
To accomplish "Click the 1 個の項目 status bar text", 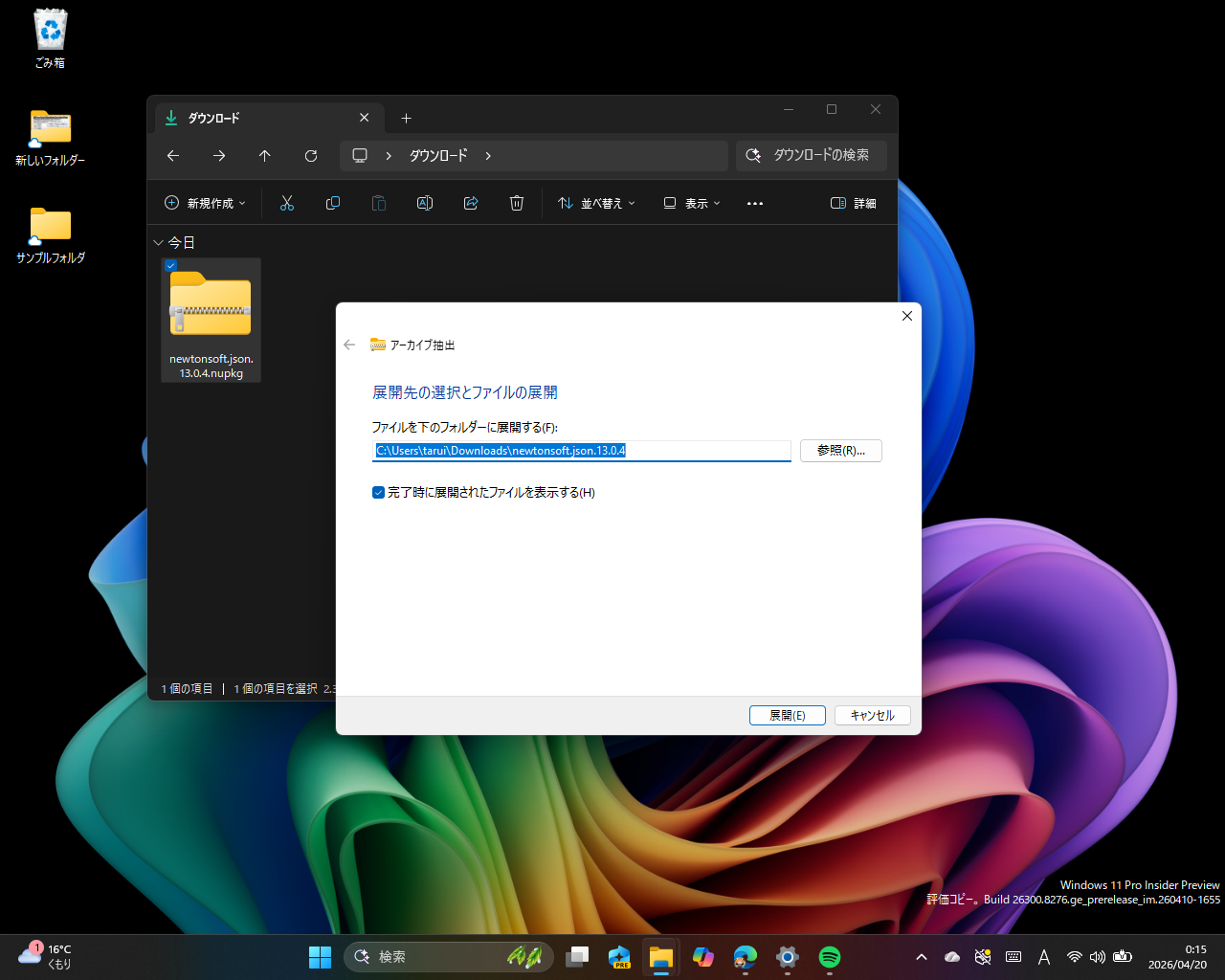I will [x=187, y=689].
